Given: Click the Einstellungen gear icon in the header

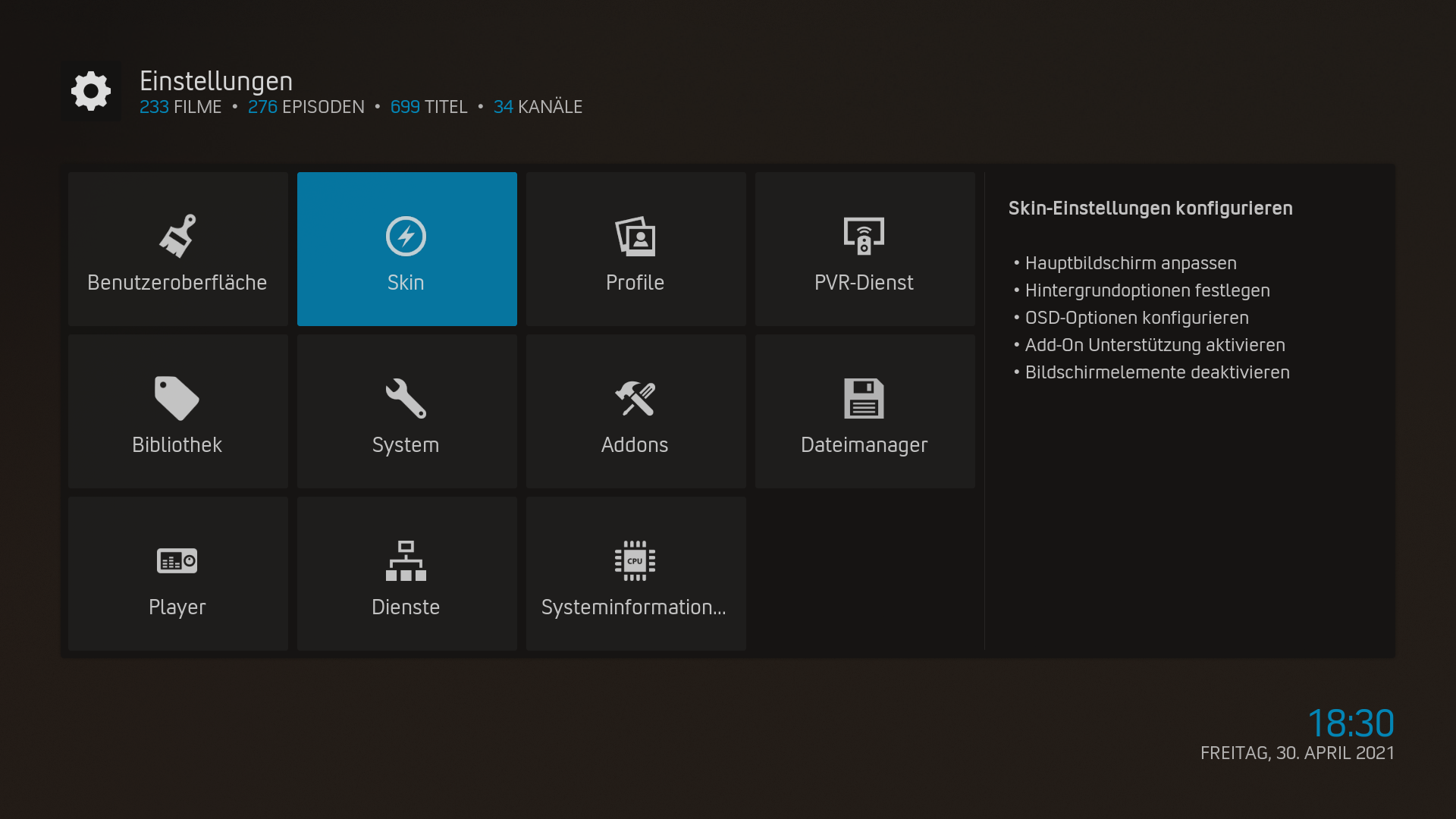Looking at the screenshot, I should pos(91,91).
